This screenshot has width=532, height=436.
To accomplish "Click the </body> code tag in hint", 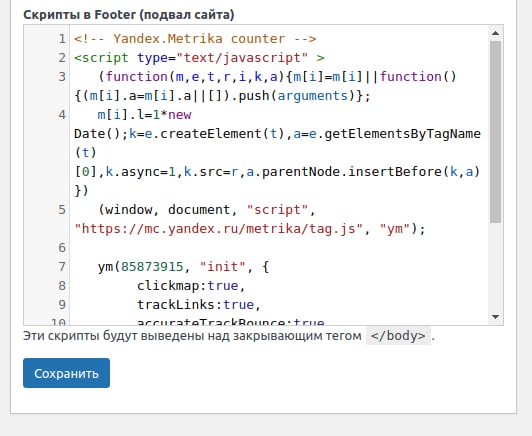I will (x=398, y=336).
